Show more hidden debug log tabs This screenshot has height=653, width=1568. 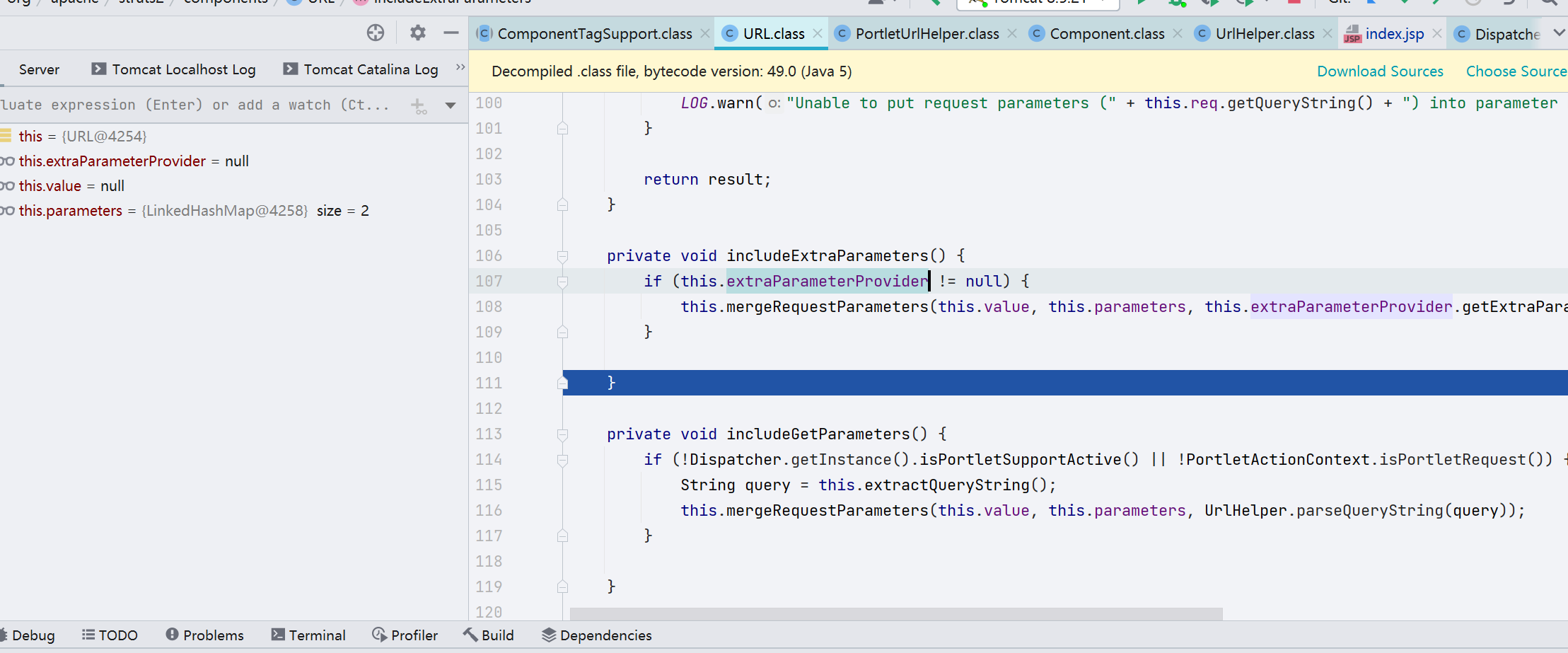click(460, 67)
